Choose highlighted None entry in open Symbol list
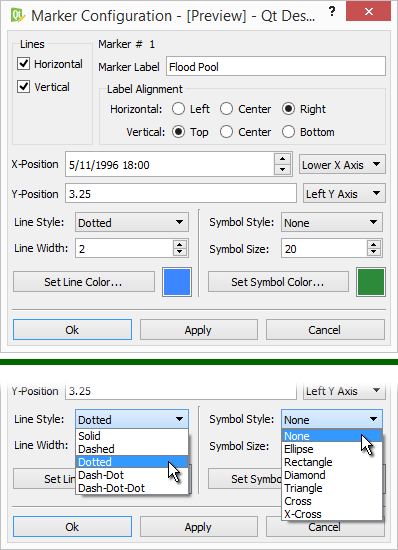This screenshot has width=398, height=550. [x=332, y=436]
